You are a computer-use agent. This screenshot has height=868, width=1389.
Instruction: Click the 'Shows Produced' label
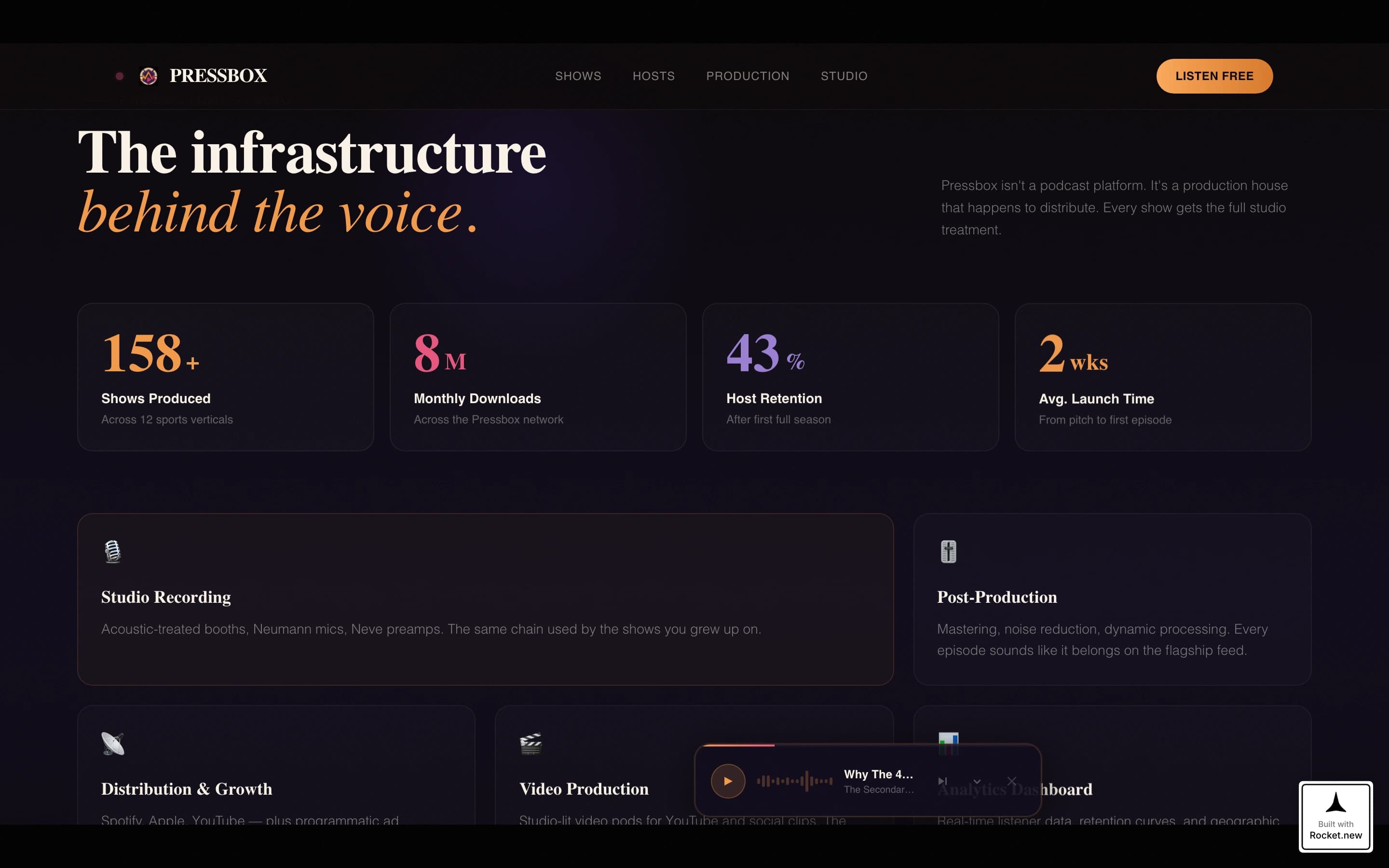point(156,398)
